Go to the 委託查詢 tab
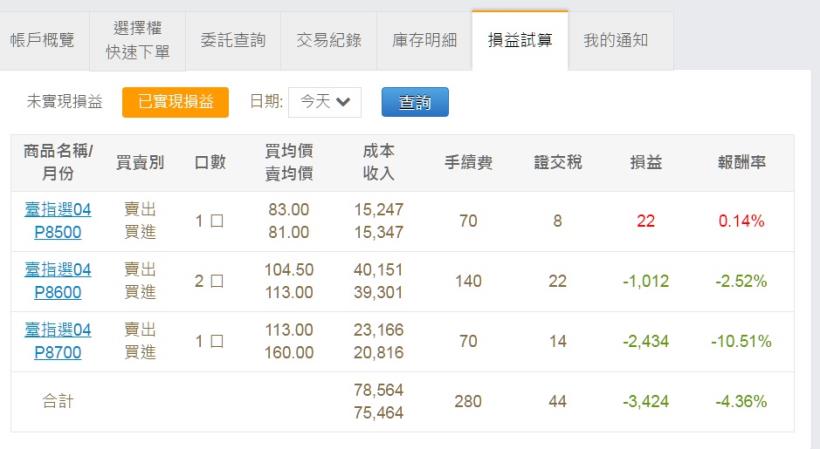 click(232, 41)
